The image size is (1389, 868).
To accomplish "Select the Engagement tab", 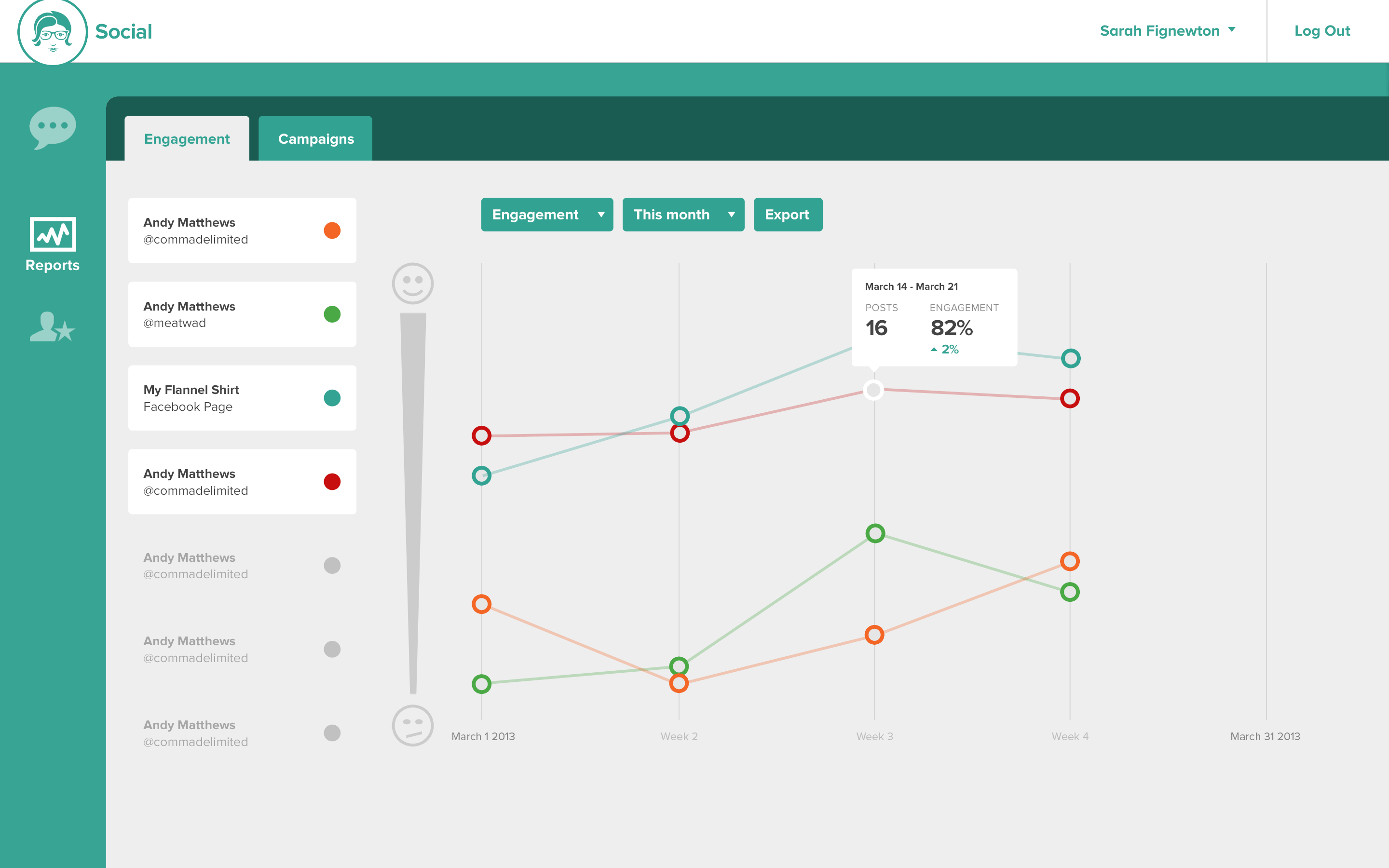I will tap(187, 139).
